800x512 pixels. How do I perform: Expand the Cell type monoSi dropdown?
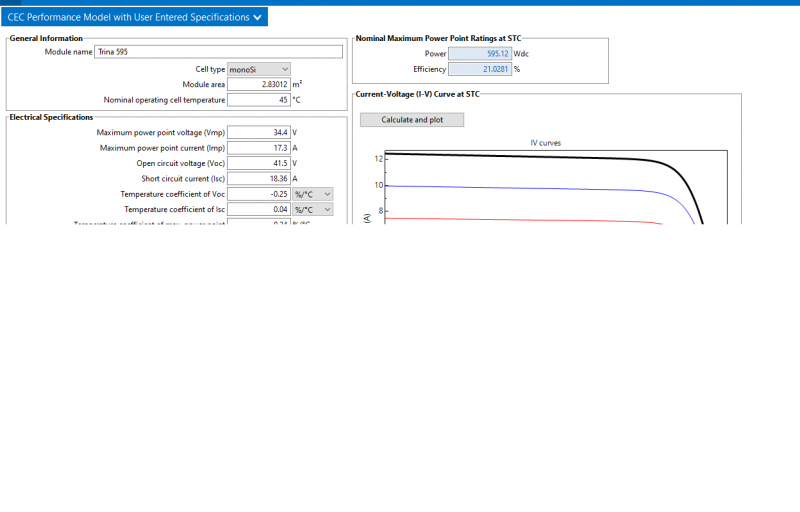pos(259,69)
